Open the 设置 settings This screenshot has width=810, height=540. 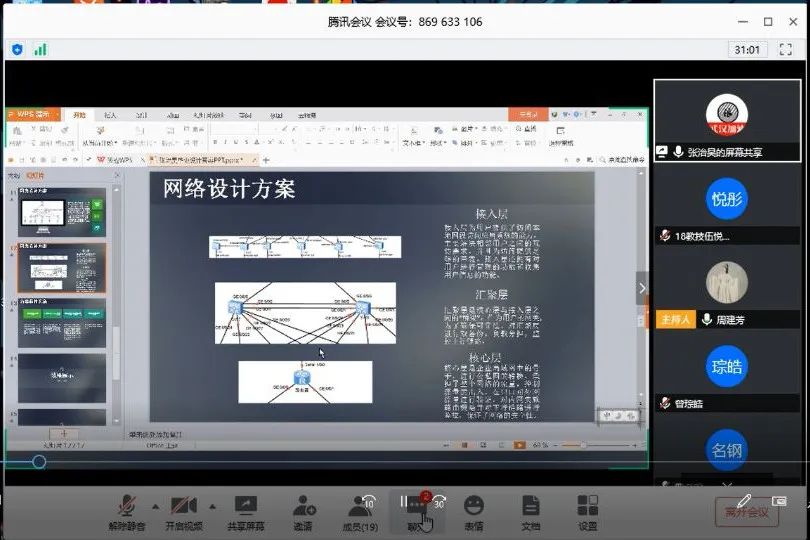(x=587, y=507)
